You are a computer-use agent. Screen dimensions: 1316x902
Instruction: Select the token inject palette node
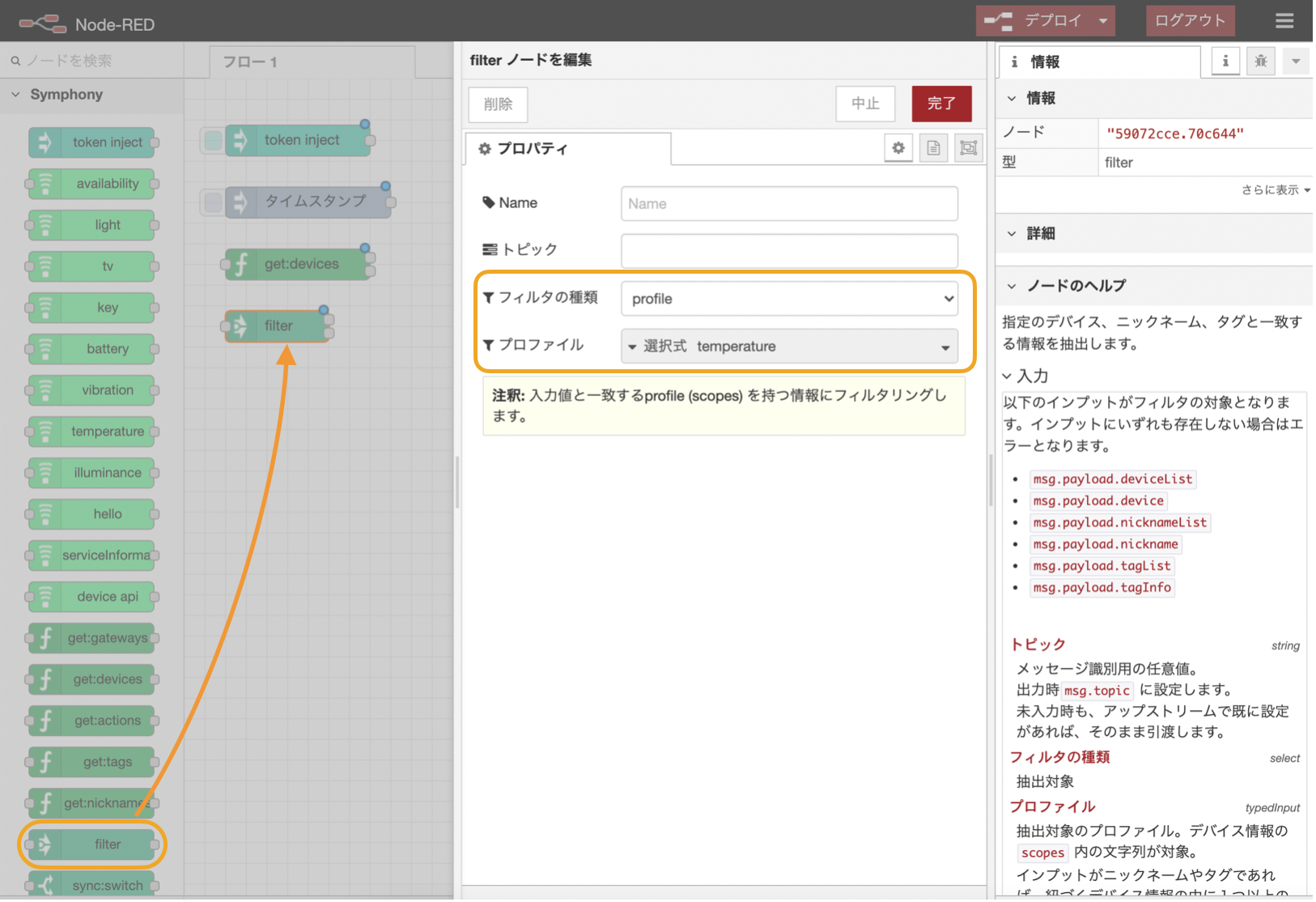tap(91, 143)
